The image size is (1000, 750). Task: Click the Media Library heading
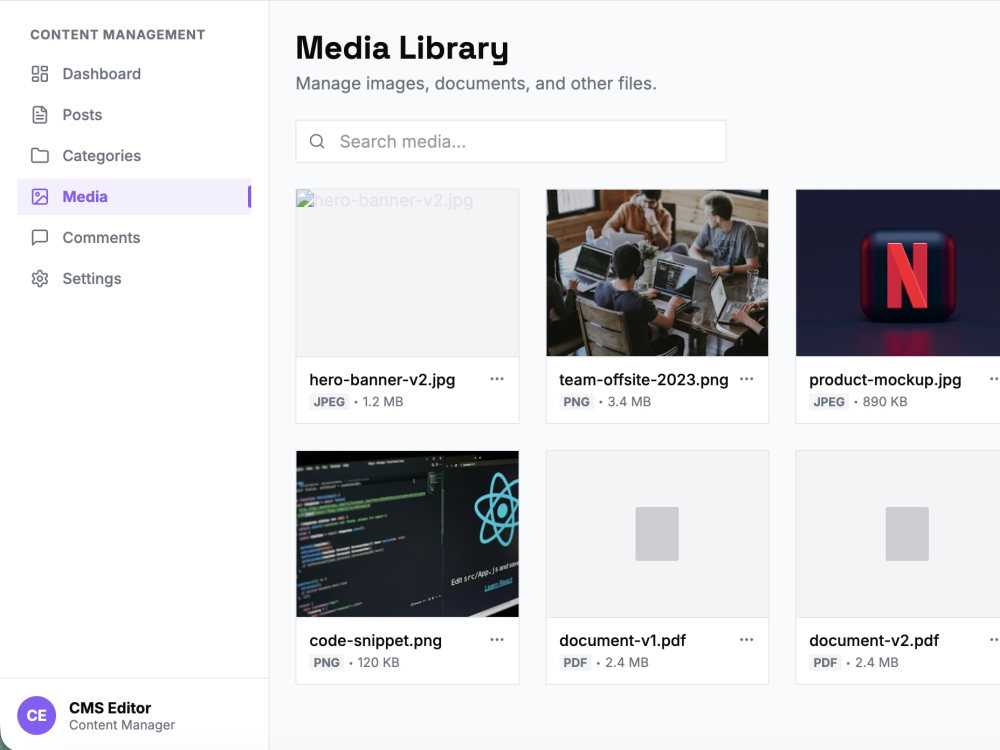point(402,48)
